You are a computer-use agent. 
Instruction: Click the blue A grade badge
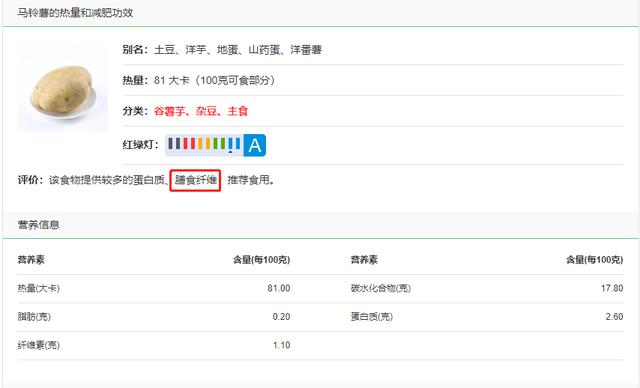(255, 145)
